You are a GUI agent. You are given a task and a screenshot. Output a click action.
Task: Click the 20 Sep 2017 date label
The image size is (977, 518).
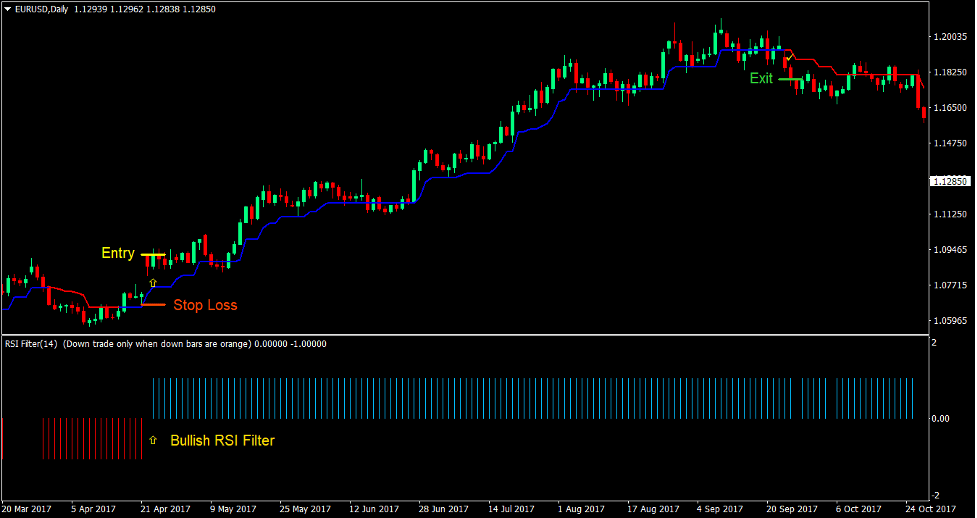[x=791, y=509]
